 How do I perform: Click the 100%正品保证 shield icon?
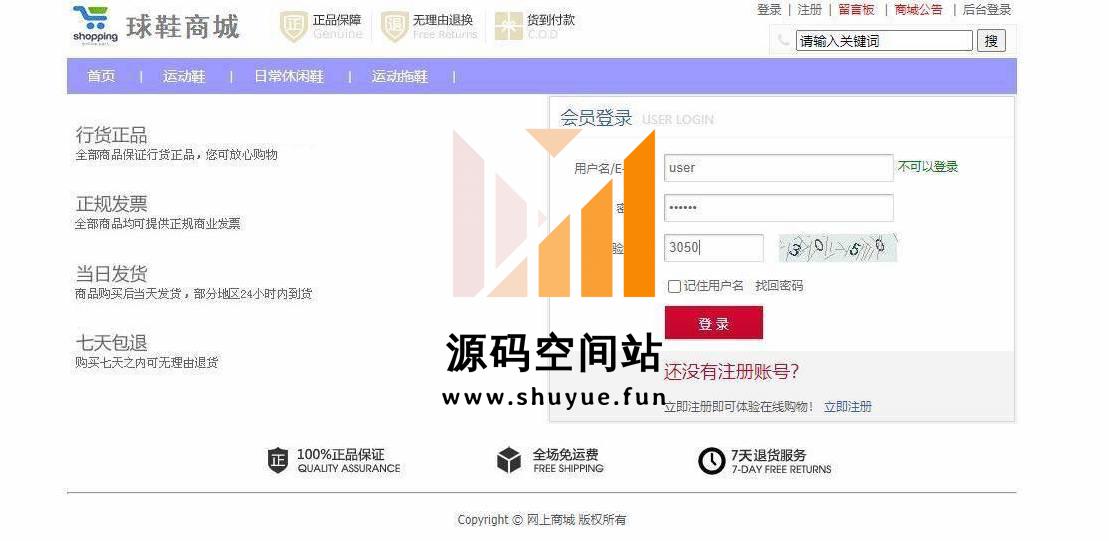coord(278,460)
